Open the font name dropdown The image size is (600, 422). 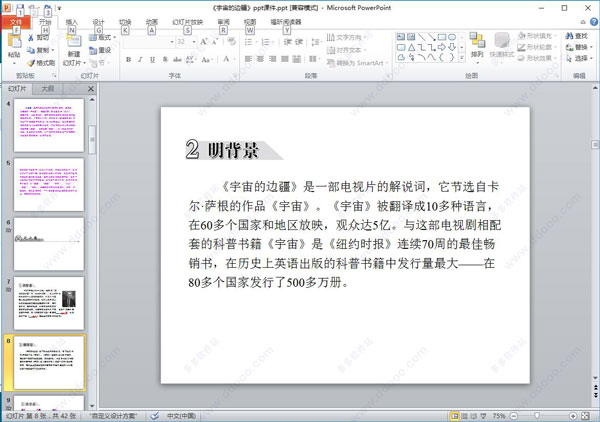coord(172,42)
